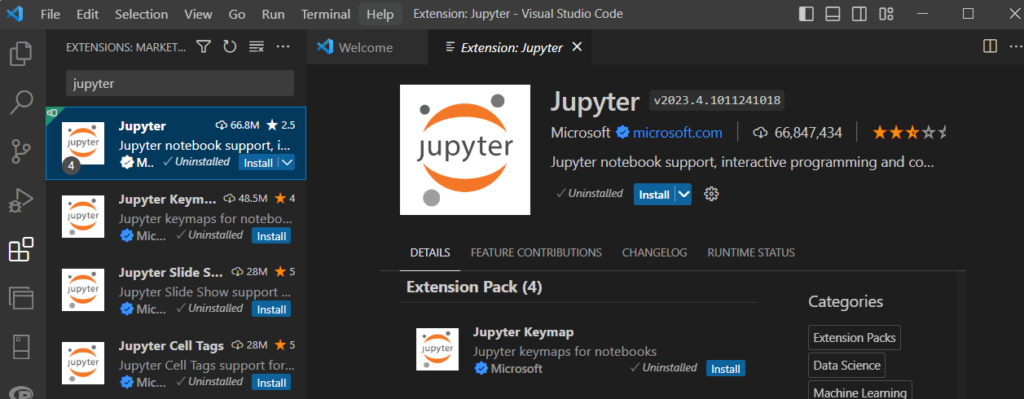The height and width of the screenshot is (399, 1024).
Task: Open the Help menu
Action: coord(380,14)
